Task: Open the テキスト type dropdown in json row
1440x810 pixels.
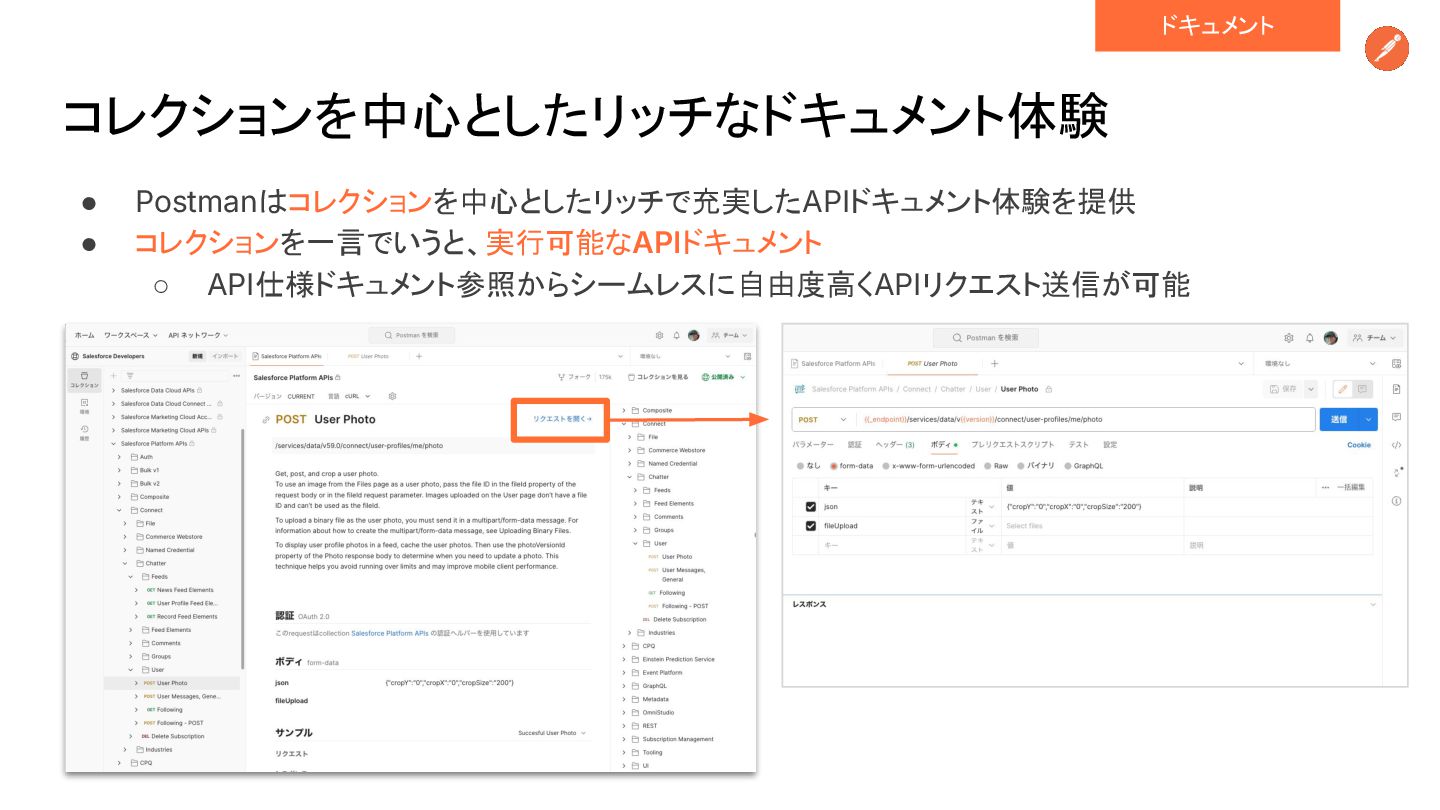Action: click(x=983, y=507)
